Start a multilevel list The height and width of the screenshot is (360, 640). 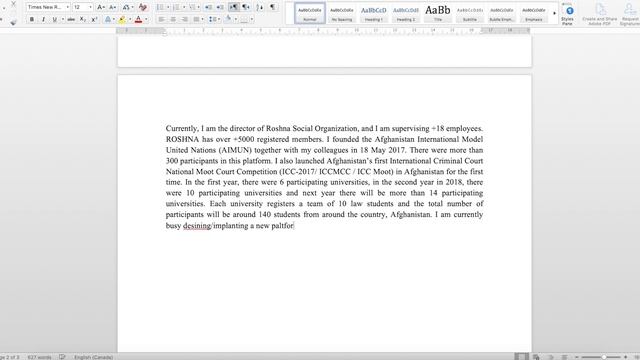pos(192,7)
